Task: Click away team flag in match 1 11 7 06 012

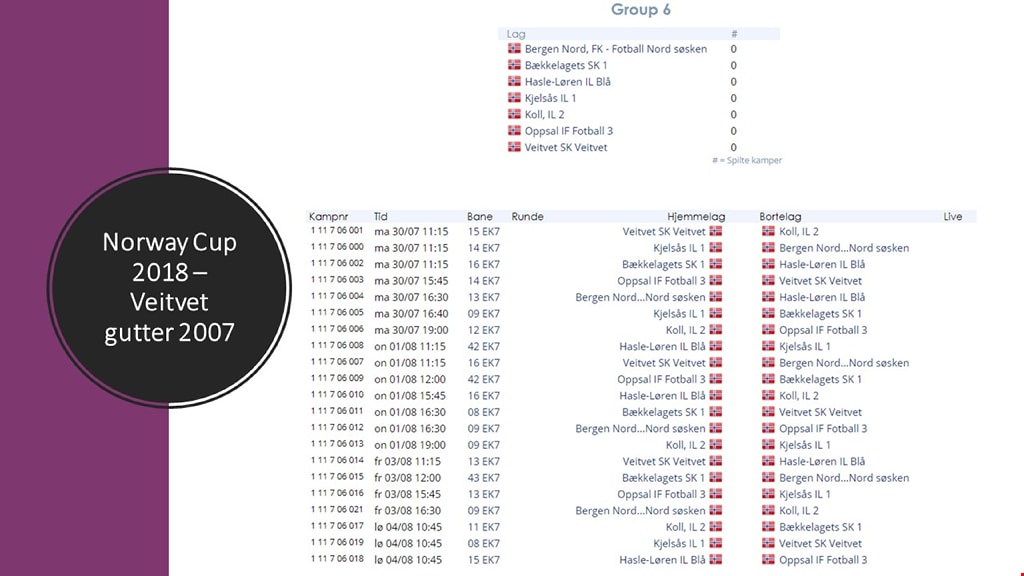Action: tap(768, 428)
